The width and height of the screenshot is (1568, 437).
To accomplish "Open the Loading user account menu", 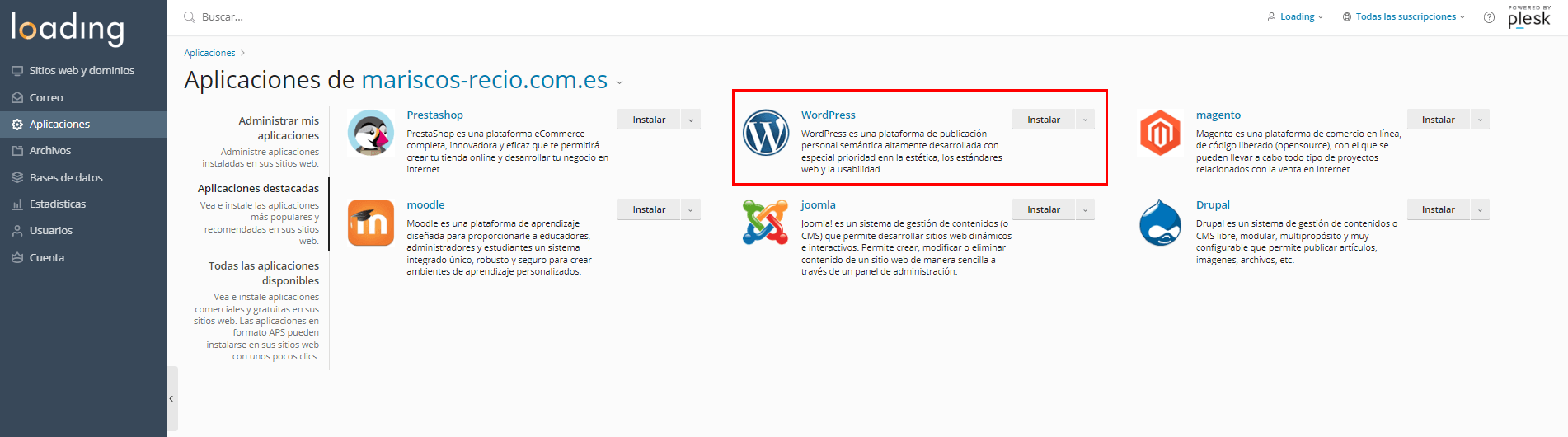I will (1295, 16).
